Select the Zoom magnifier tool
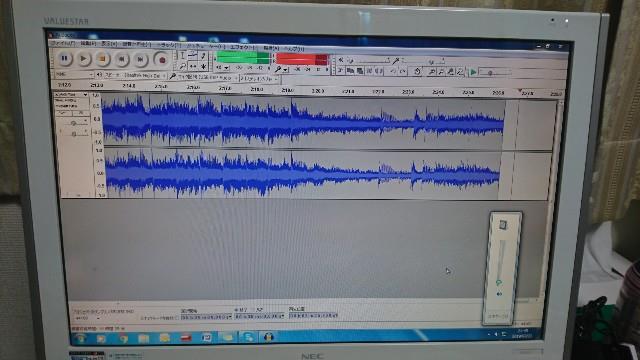 click(182, 66)
